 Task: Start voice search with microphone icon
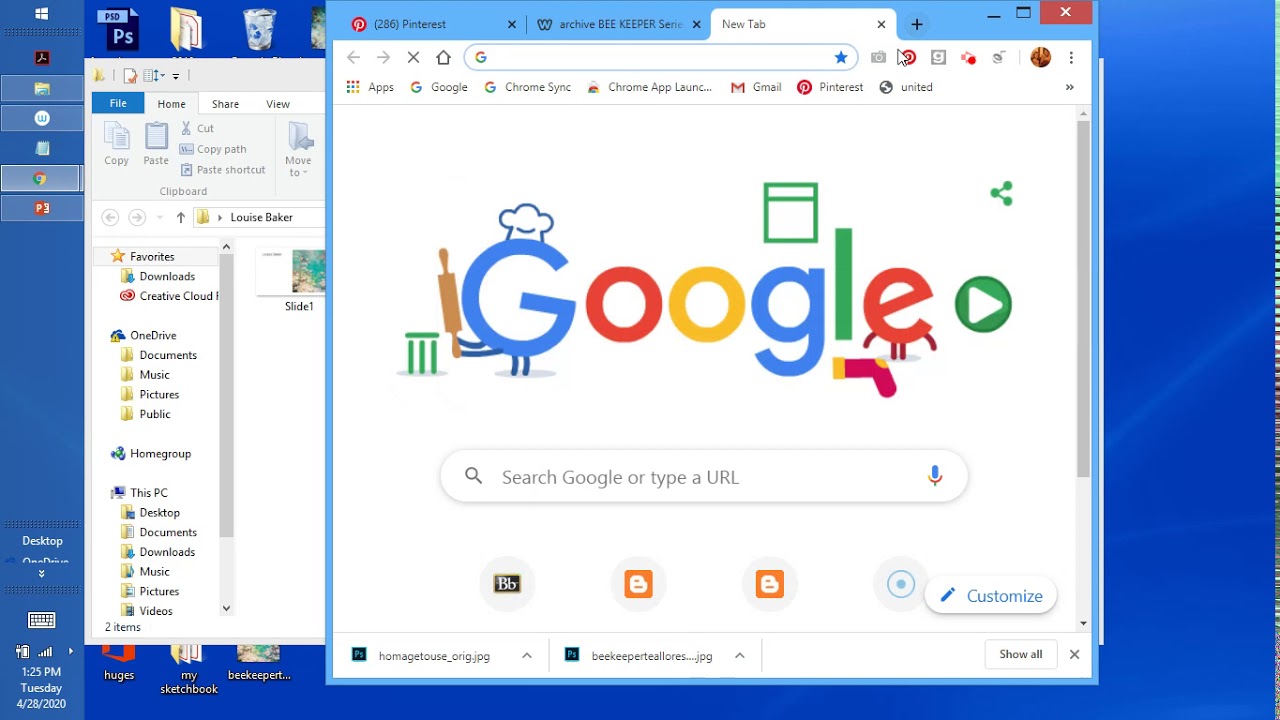point(935,476)
